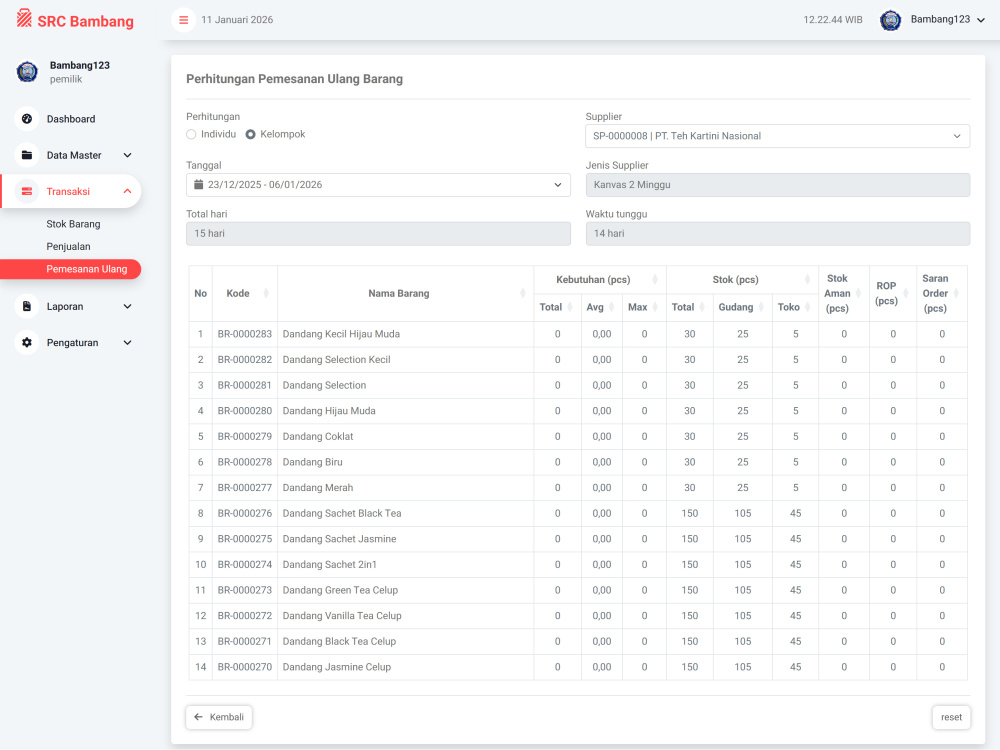The width and height of the screenshot is (1000, 750).
Task: Sort ROP column sort icon
Action: coord(906,293)
